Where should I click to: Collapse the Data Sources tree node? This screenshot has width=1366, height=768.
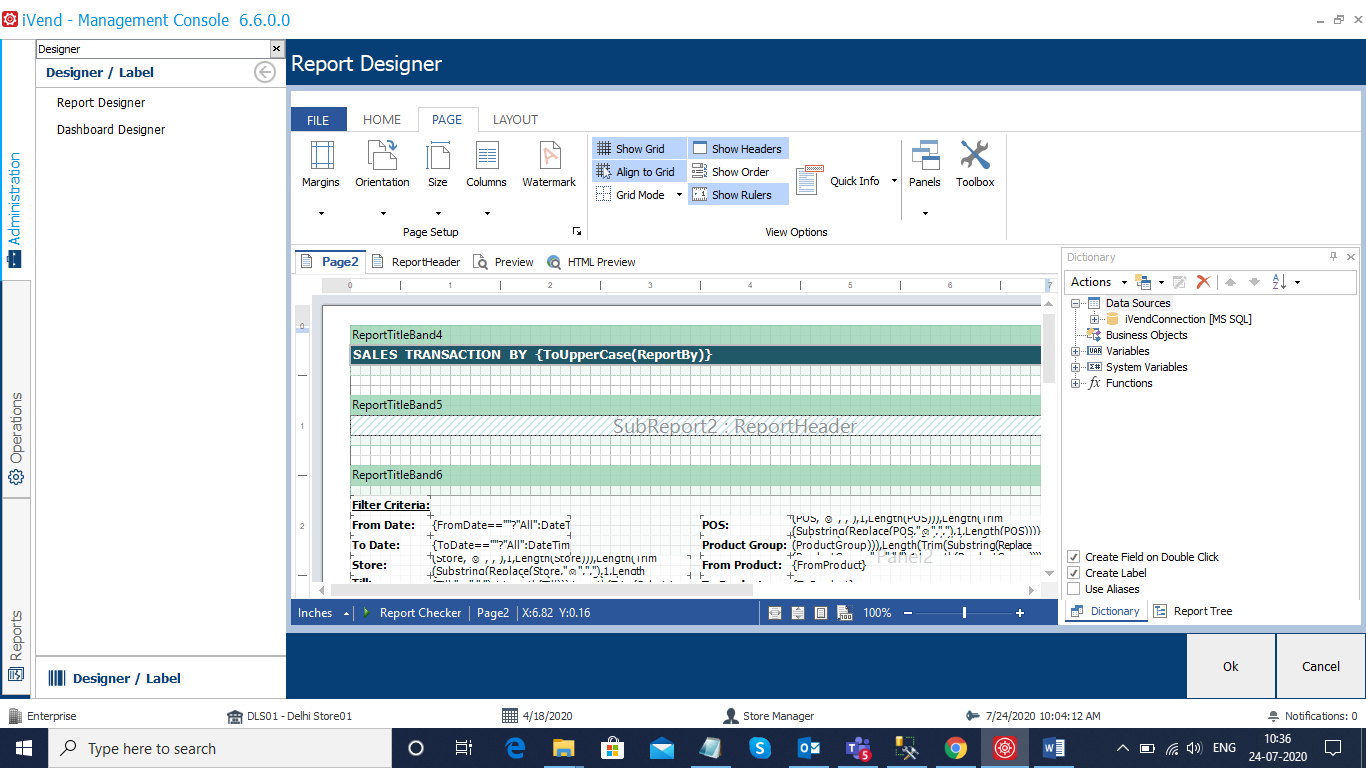click(x=1076, y=303)
